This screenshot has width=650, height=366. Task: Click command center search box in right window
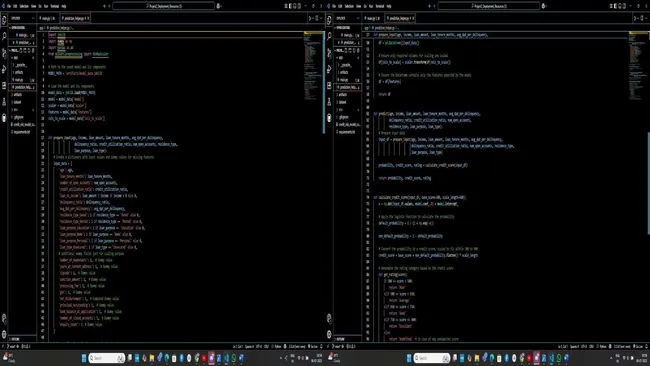[489, 6]
